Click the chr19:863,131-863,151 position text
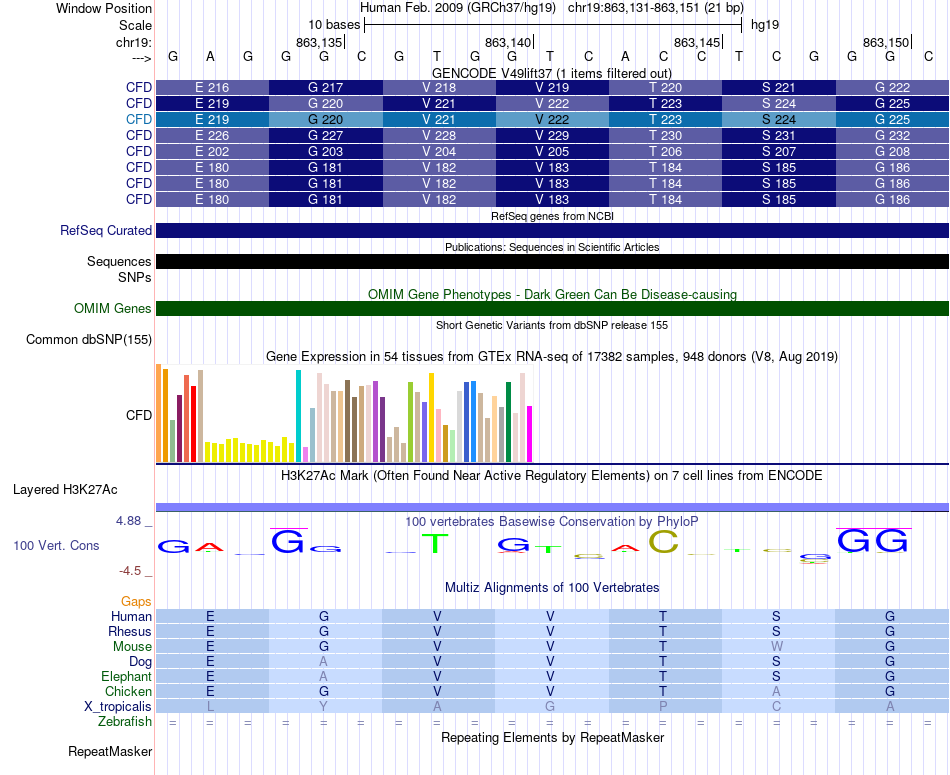The width and height of the screenshot is (950, 775). pyautogui.click(x=656, y=8)
